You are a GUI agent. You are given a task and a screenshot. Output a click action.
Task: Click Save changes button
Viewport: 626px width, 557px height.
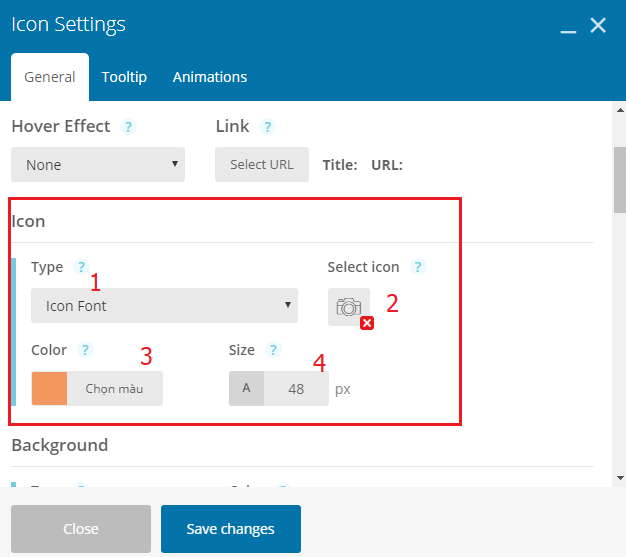coord(231,529)
